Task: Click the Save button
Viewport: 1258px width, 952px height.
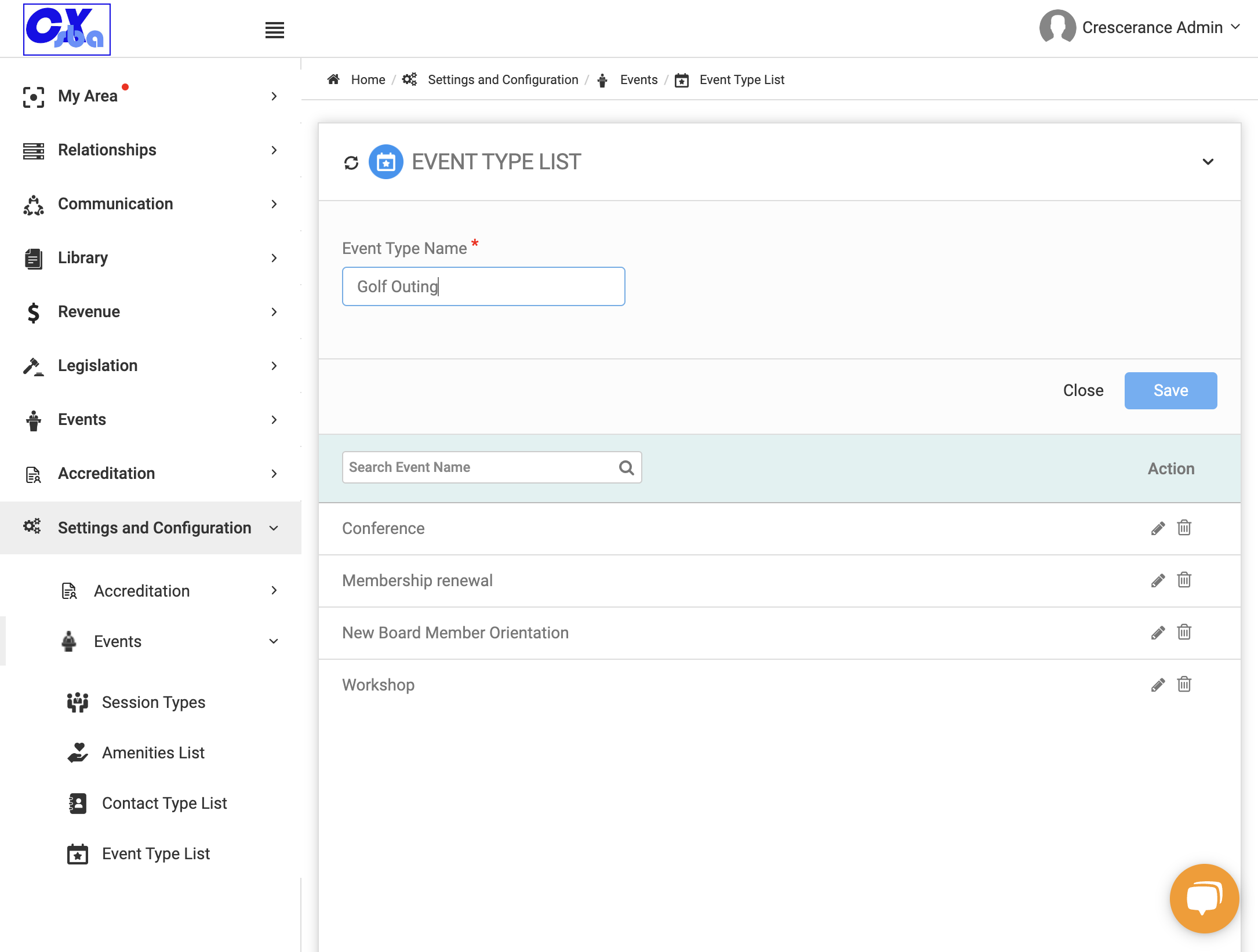Action: (1170, 391)
